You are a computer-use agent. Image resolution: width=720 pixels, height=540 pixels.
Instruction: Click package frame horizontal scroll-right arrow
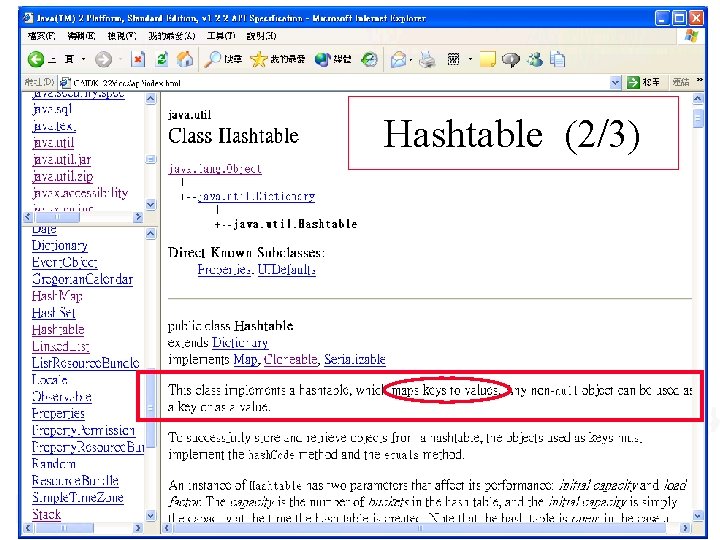point(138,217)
